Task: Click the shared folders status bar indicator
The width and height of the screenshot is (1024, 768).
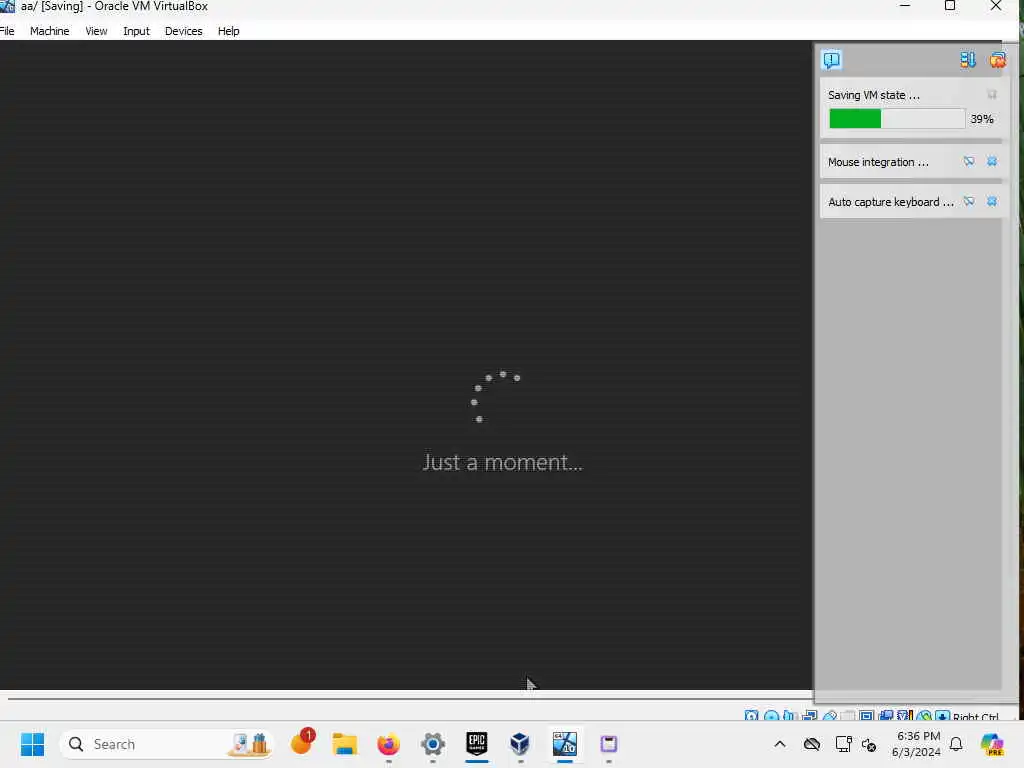Action: pyautogui.click(x=848, y=716)
